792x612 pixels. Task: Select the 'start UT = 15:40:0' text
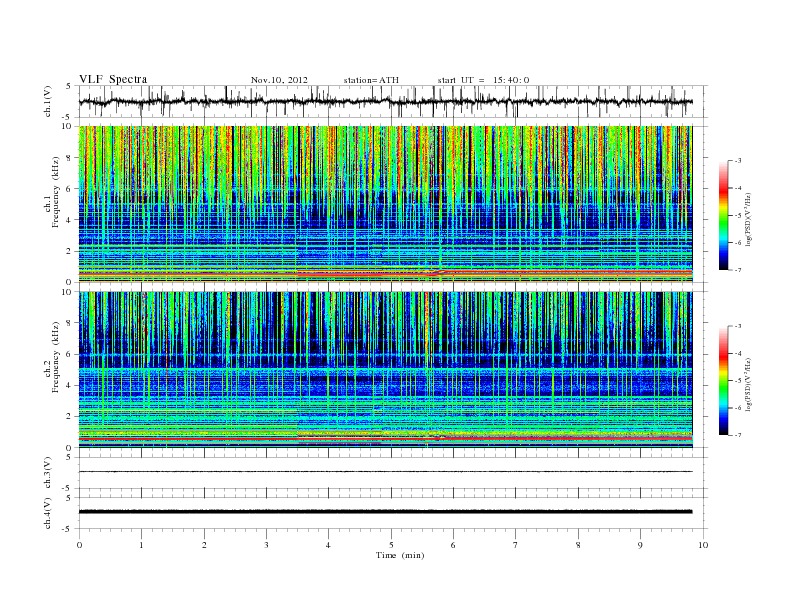[483, 80]
